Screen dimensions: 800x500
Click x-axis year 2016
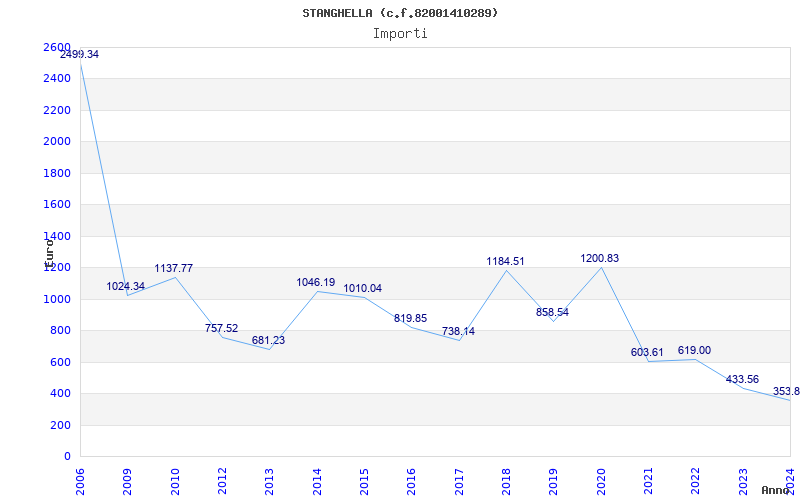(x=411, y=481)
